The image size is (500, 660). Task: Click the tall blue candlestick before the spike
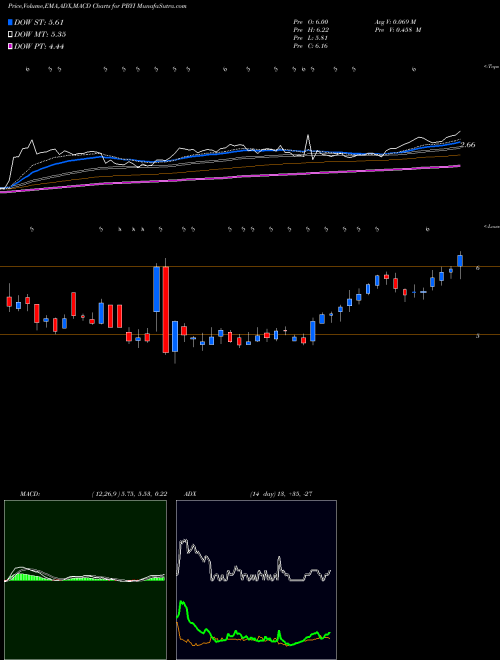coord(157,289)
